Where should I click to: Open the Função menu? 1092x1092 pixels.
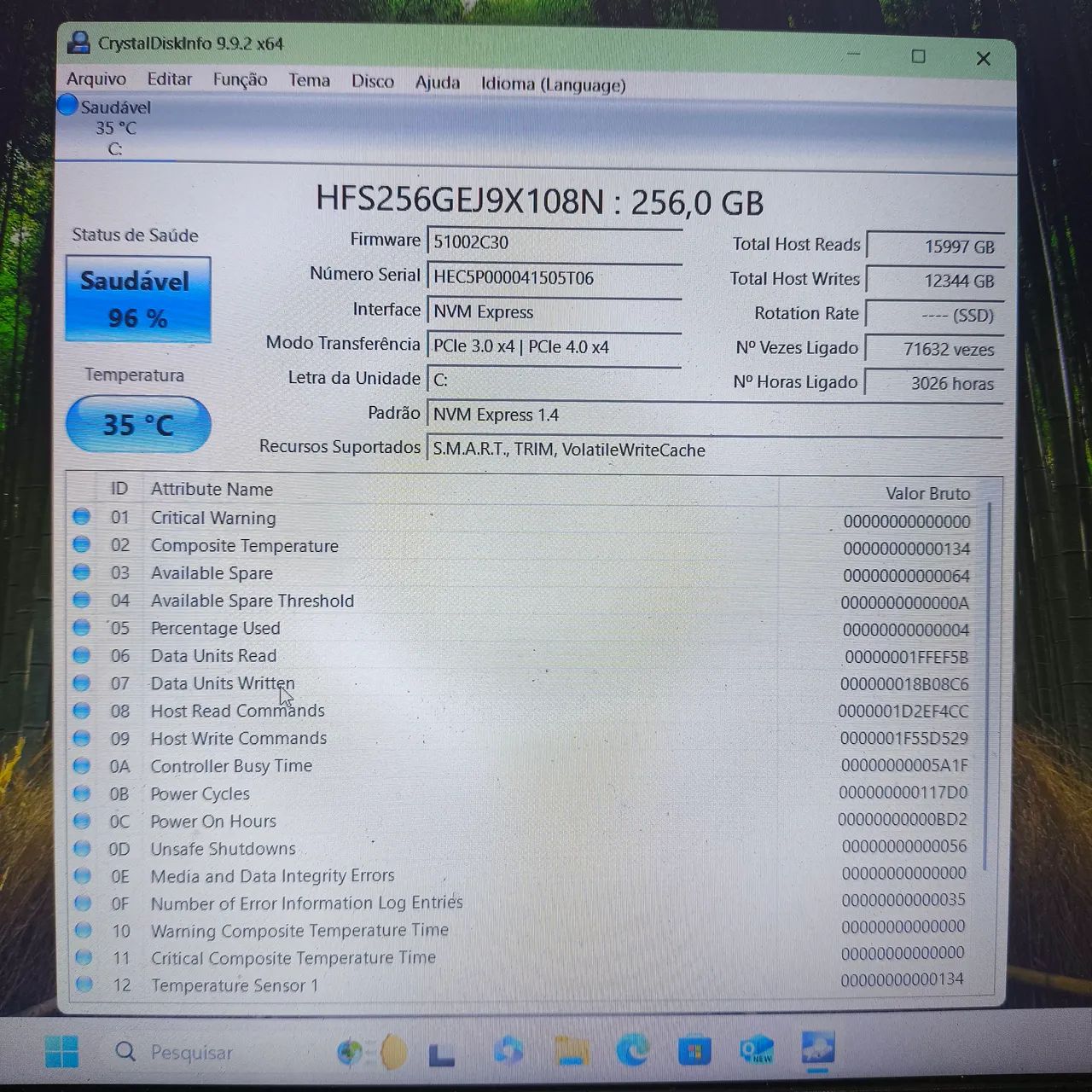click(x=240, y=80)
